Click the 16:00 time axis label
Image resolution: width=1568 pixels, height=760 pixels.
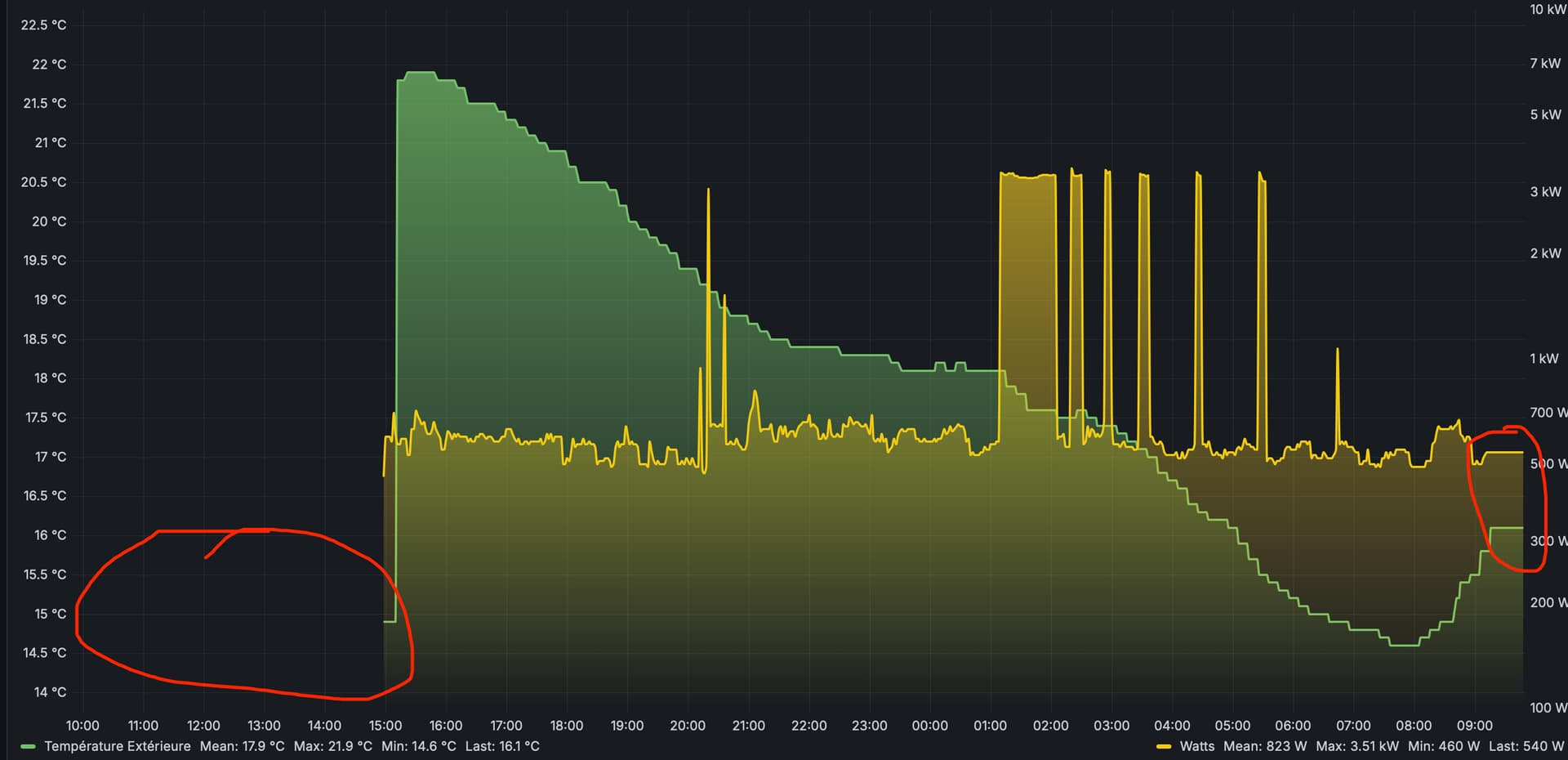pyautogui.click(x=446, y=726)
